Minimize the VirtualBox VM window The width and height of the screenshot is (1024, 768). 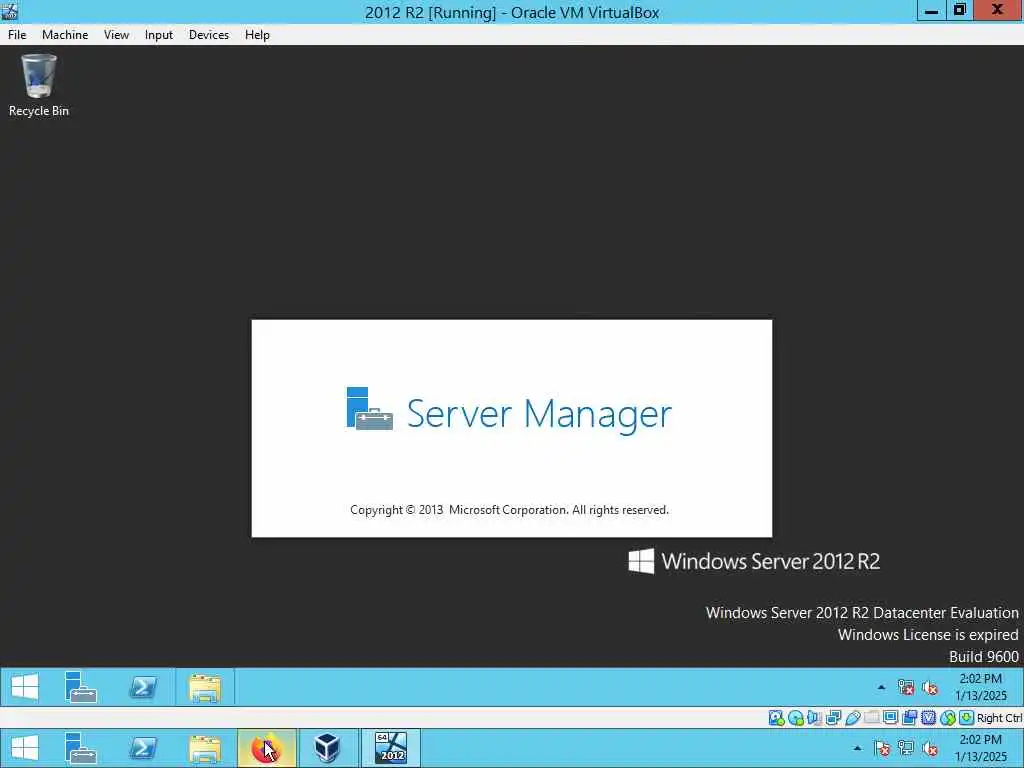point(932,10)
